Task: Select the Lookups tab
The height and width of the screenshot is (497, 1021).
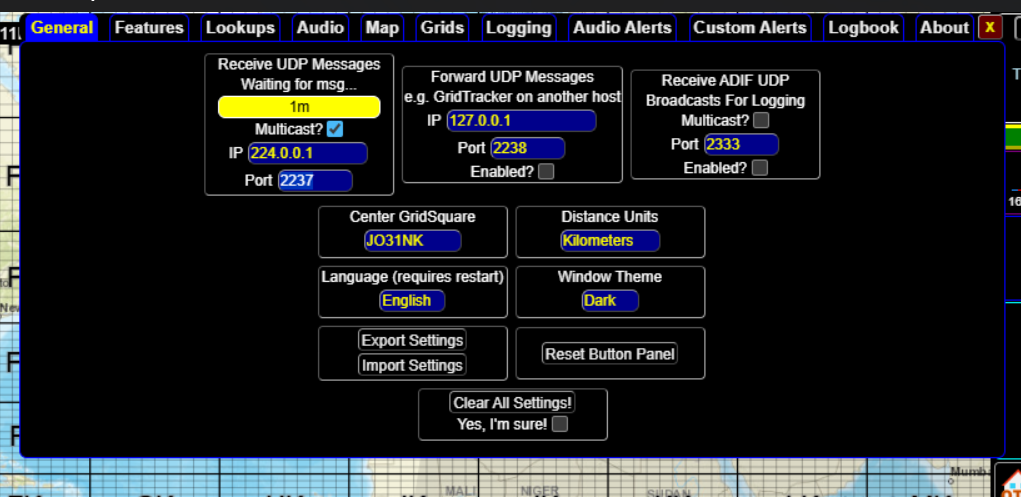Action: 240,28
